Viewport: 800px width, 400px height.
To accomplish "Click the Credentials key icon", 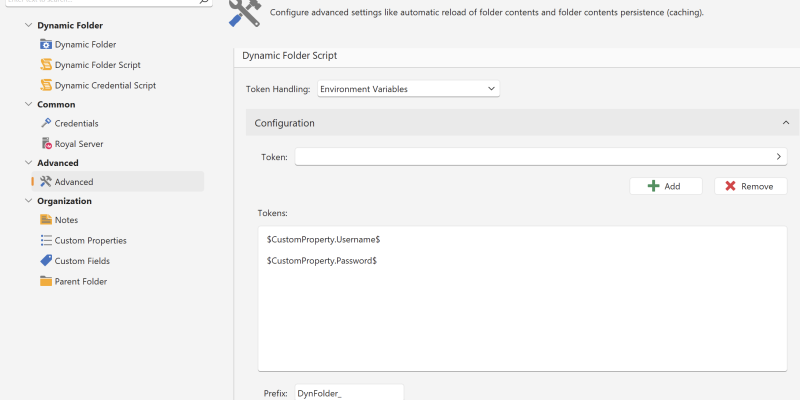I will 46,123.
